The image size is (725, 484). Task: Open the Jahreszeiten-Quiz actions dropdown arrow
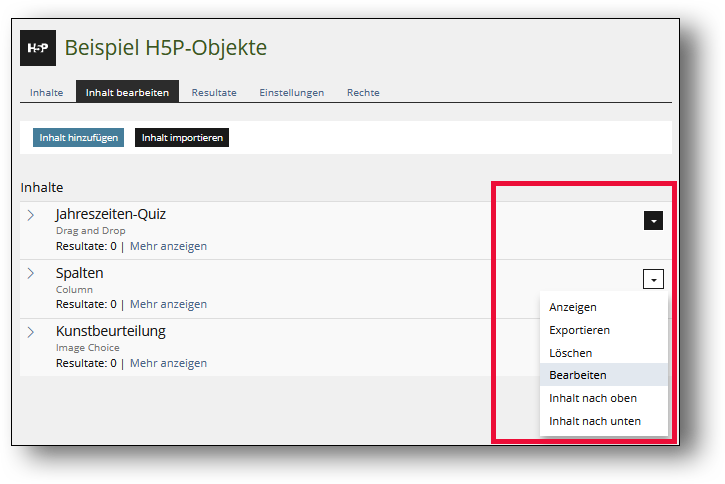(x=653, y=221)
